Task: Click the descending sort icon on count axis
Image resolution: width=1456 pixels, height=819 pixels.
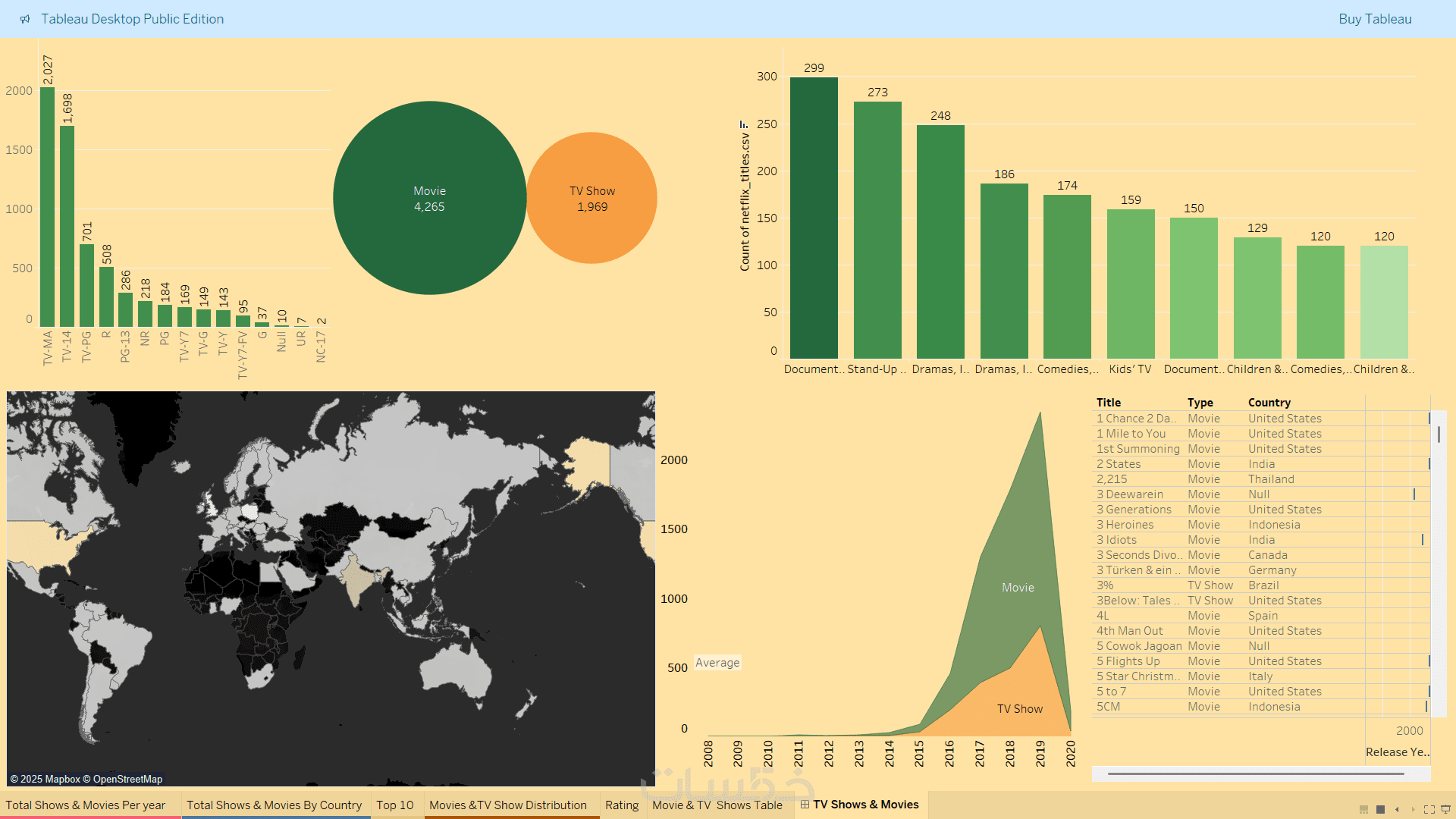Action: (744, 124)
